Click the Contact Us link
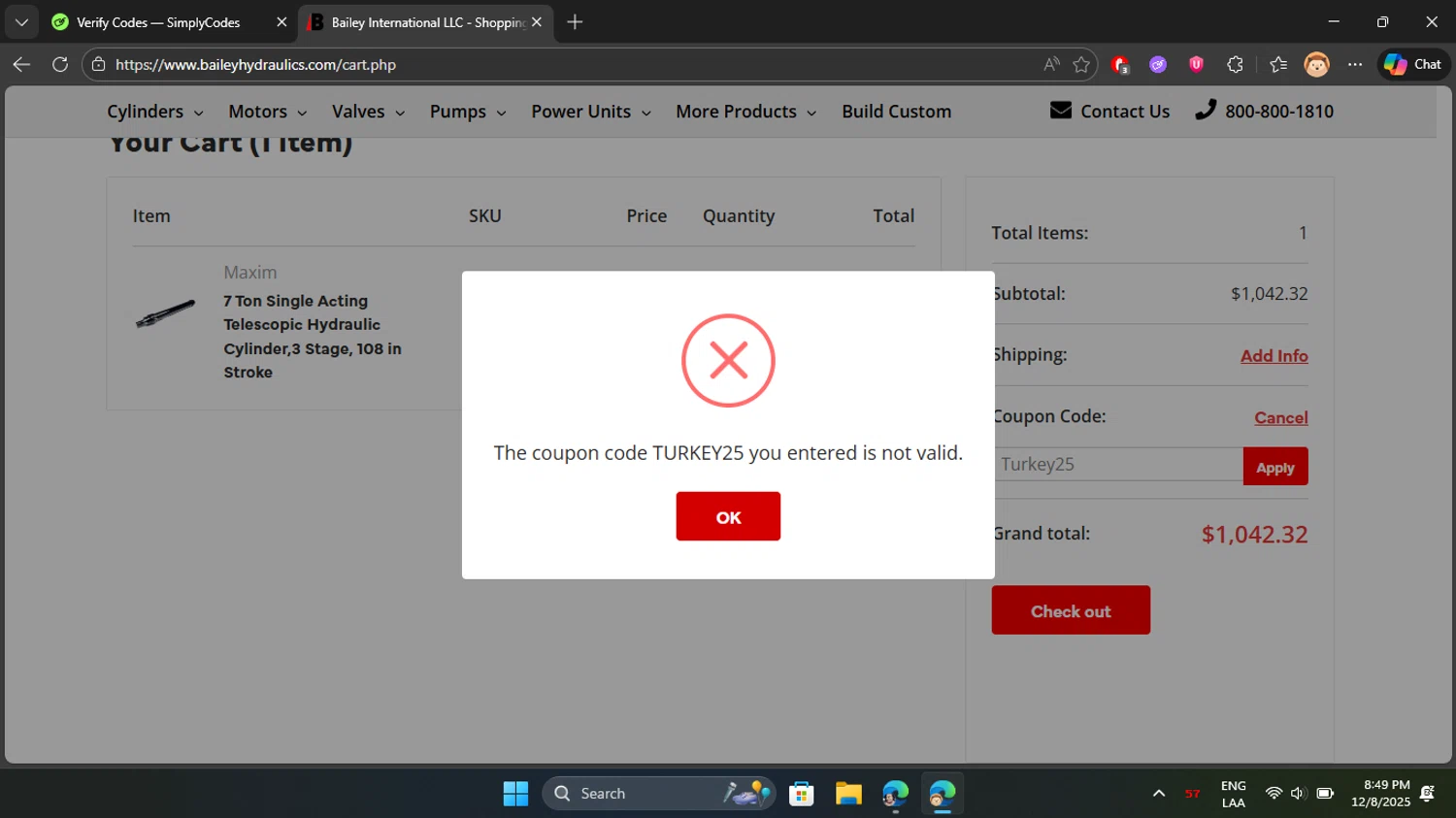 click(x=1110, y=112)
